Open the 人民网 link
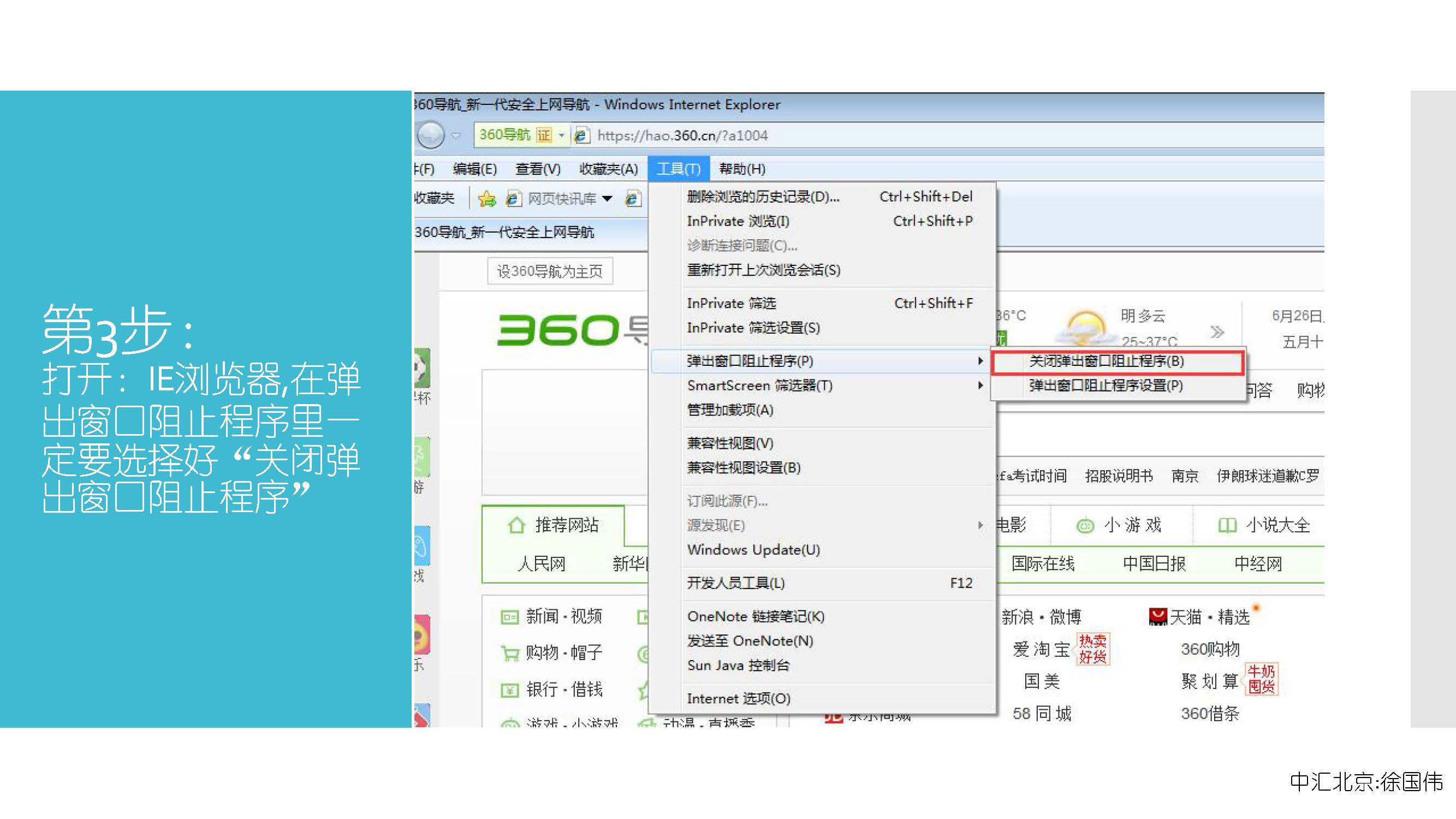This screenshot has width=1456, height=819. pyautogui.click(x=541, y=563)
